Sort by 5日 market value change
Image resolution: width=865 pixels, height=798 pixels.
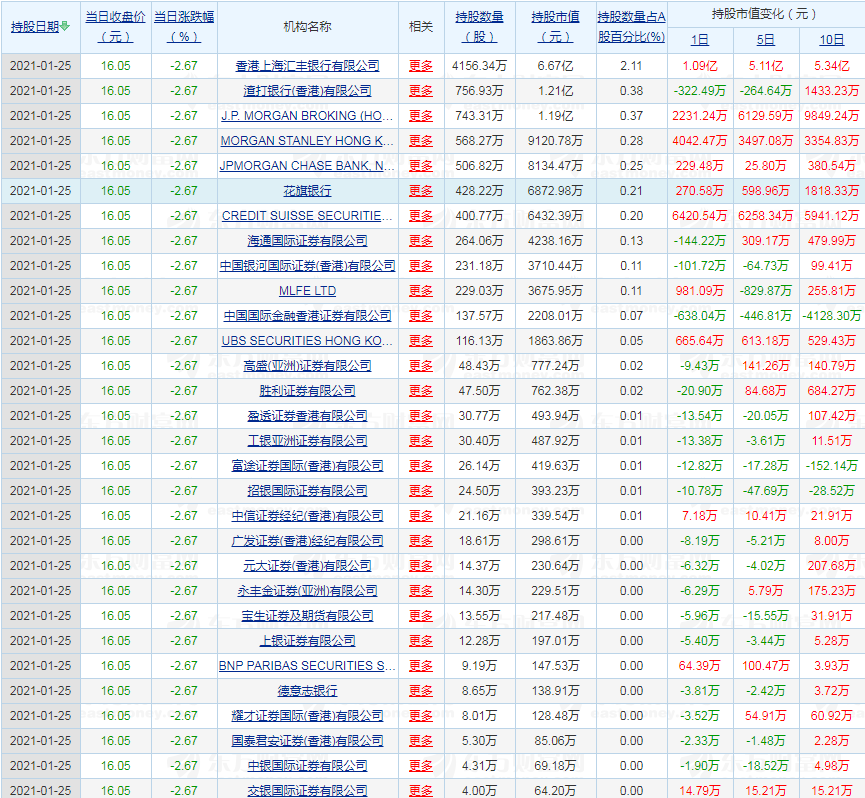pyautogui.click(x=766, y=40)
